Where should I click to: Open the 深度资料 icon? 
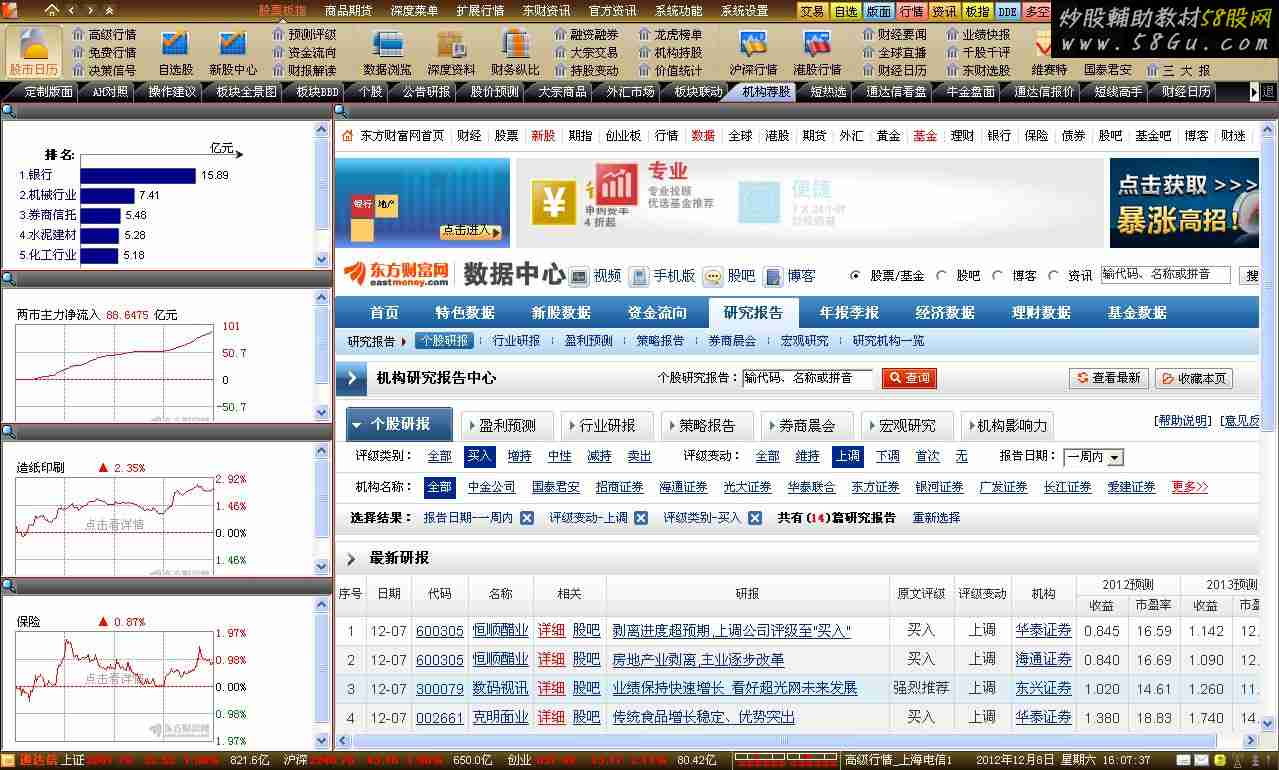[451, 52]
